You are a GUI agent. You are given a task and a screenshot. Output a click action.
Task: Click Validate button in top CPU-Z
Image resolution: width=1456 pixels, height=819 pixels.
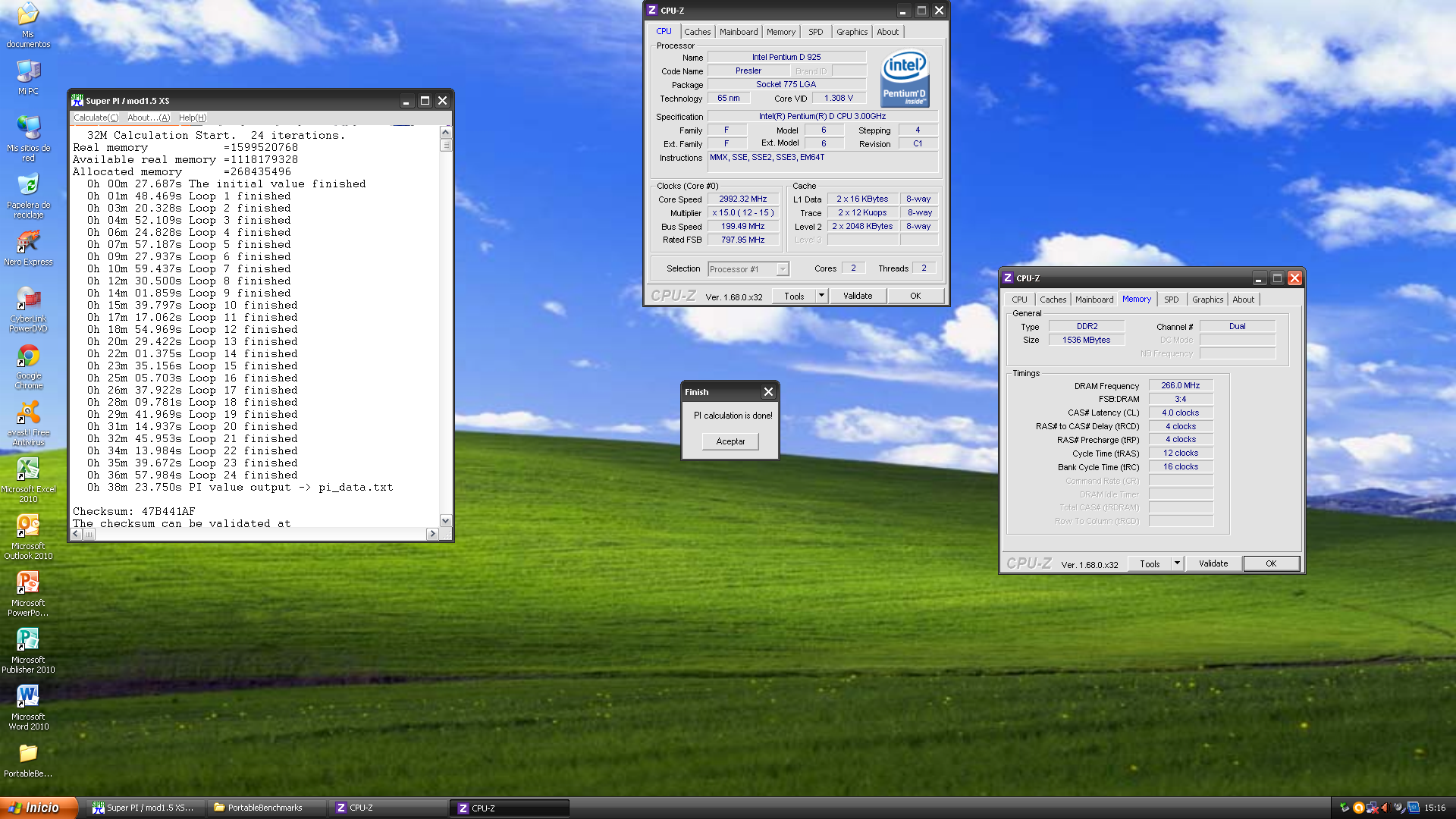[x=858, y=296]
